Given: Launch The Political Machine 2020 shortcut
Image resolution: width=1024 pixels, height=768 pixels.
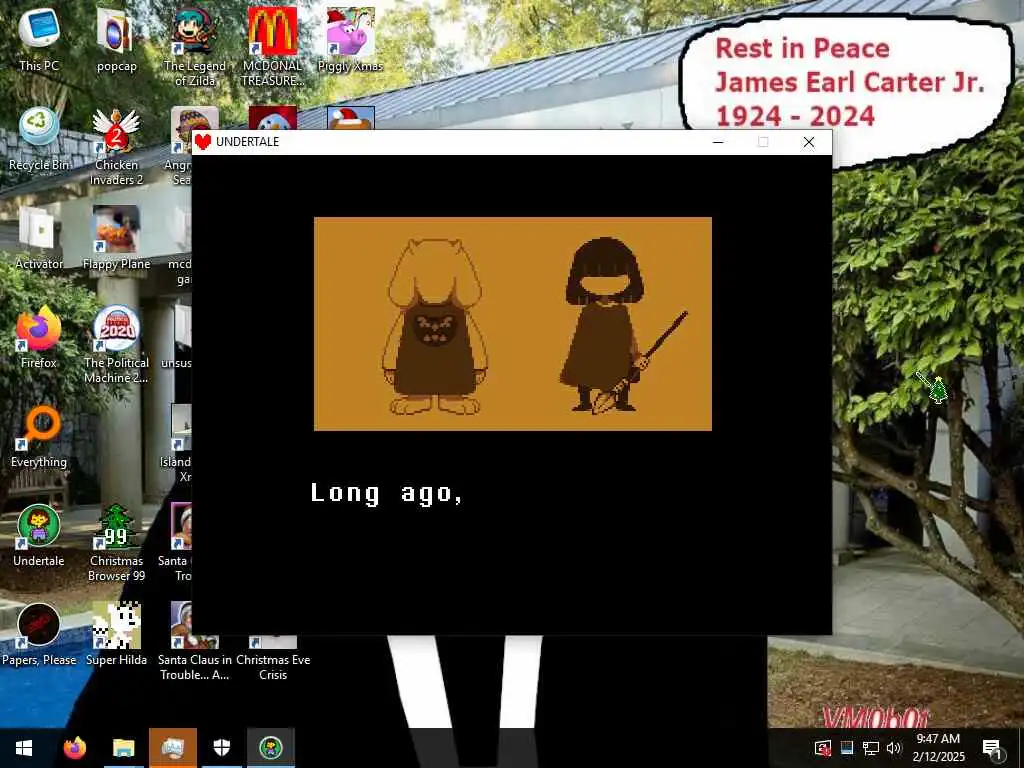Looking at the screenshot, I should [x=116, y=344].
